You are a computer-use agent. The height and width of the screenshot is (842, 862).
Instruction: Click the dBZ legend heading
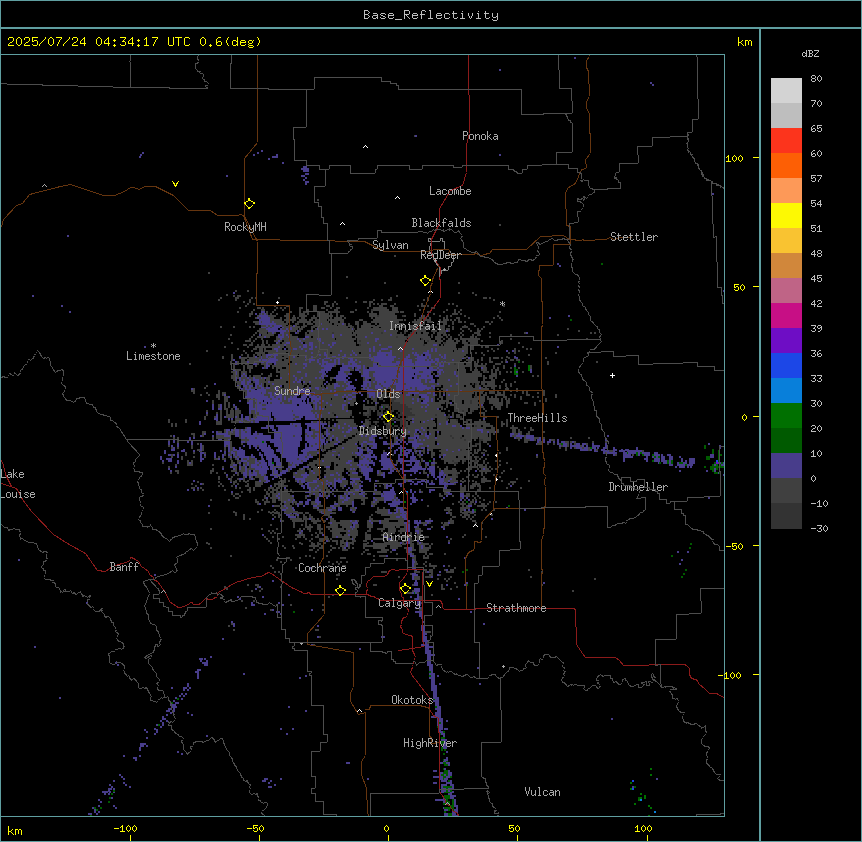(x=810, y=53)
